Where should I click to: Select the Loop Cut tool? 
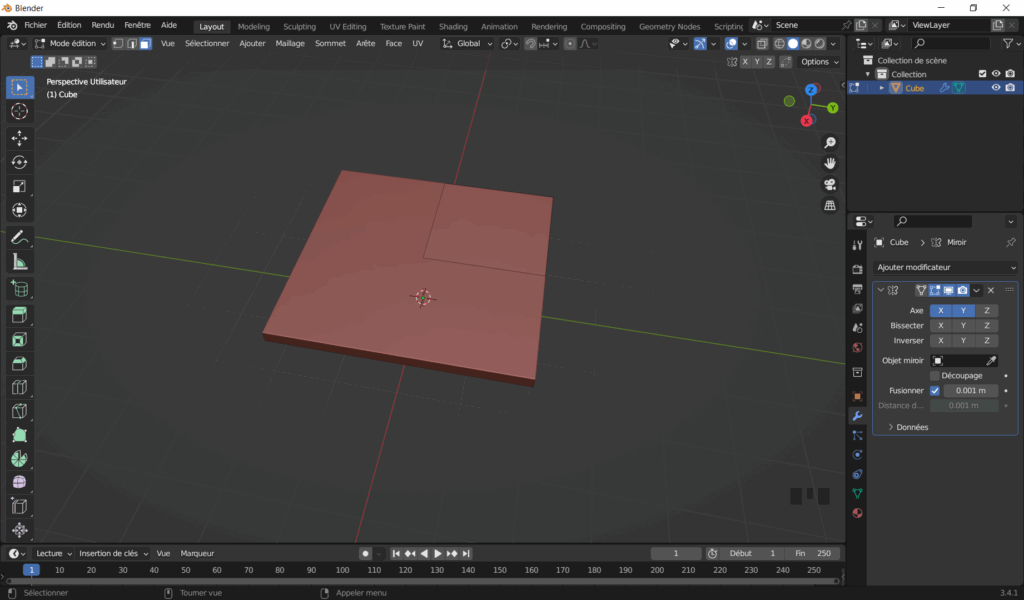pyautogui.click(x=20, y=387)
